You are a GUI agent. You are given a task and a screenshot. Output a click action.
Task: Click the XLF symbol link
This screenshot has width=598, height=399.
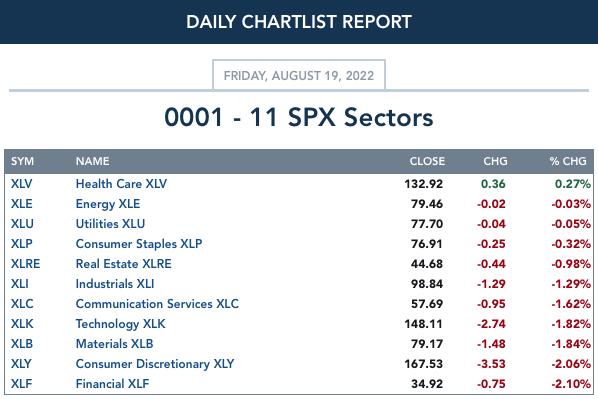(21, 384)
